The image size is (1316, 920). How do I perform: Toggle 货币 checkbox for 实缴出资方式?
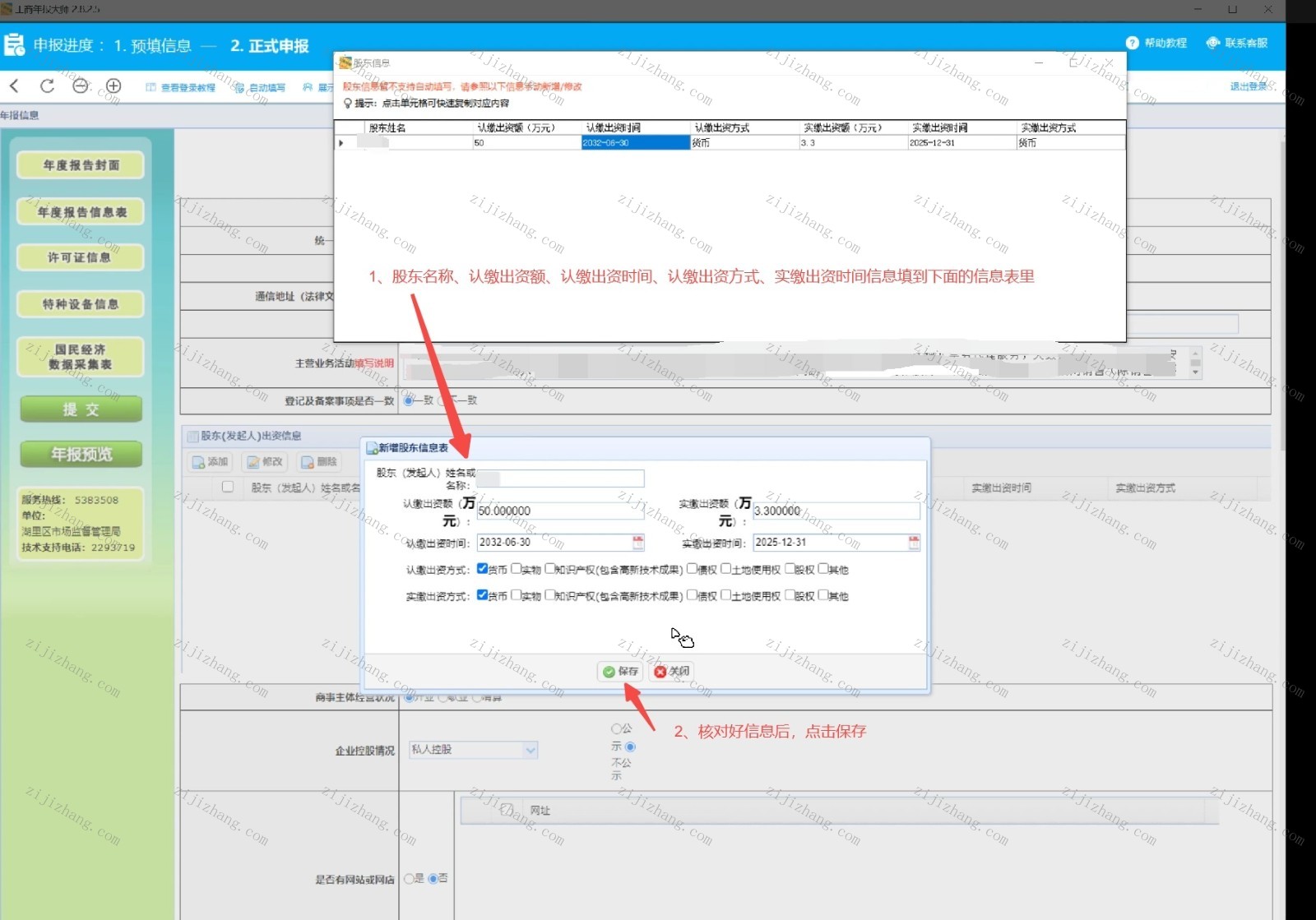[x=482, y=595]
